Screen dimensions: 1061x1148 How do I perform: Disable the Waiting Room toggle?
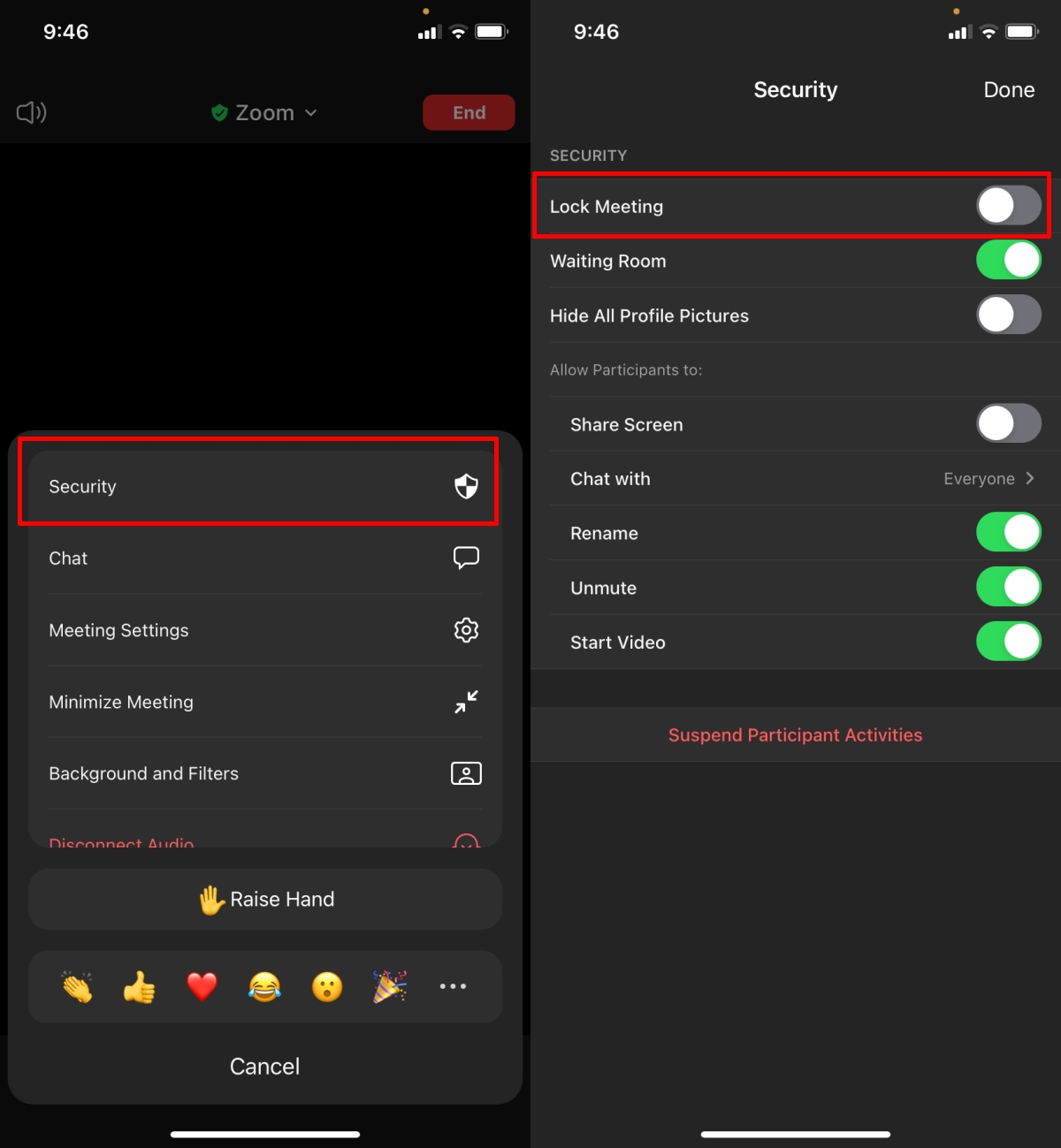click(1009, 261)
